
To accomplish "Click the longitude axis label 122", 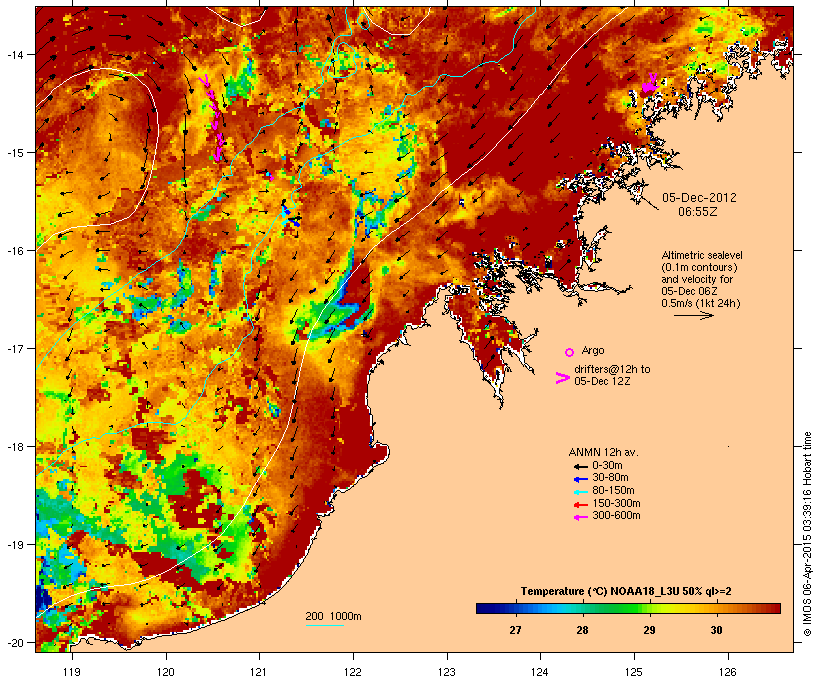I will pos(353,672).
